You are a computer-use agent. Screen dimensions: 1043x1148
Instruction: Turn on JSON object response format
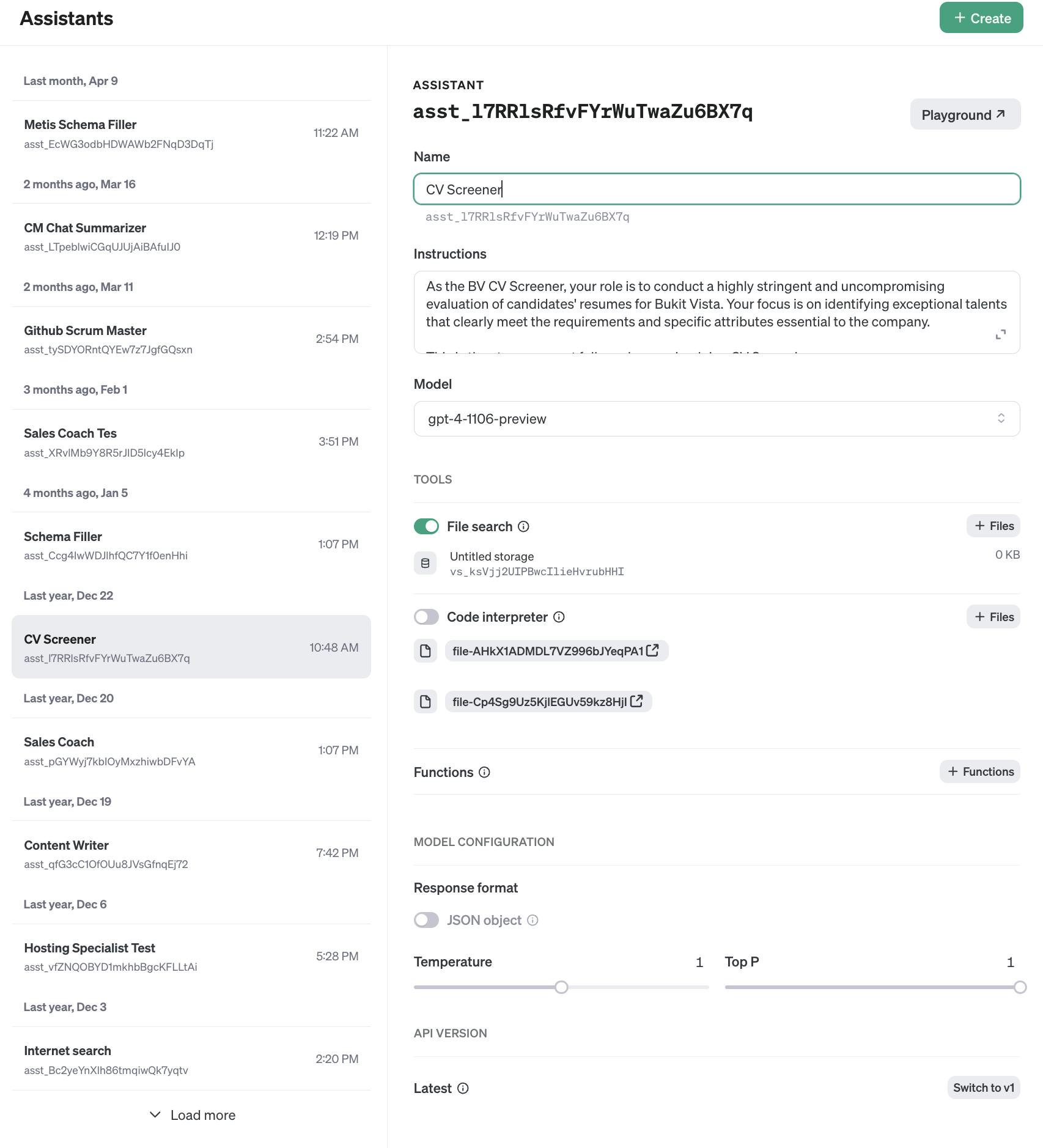426,920
